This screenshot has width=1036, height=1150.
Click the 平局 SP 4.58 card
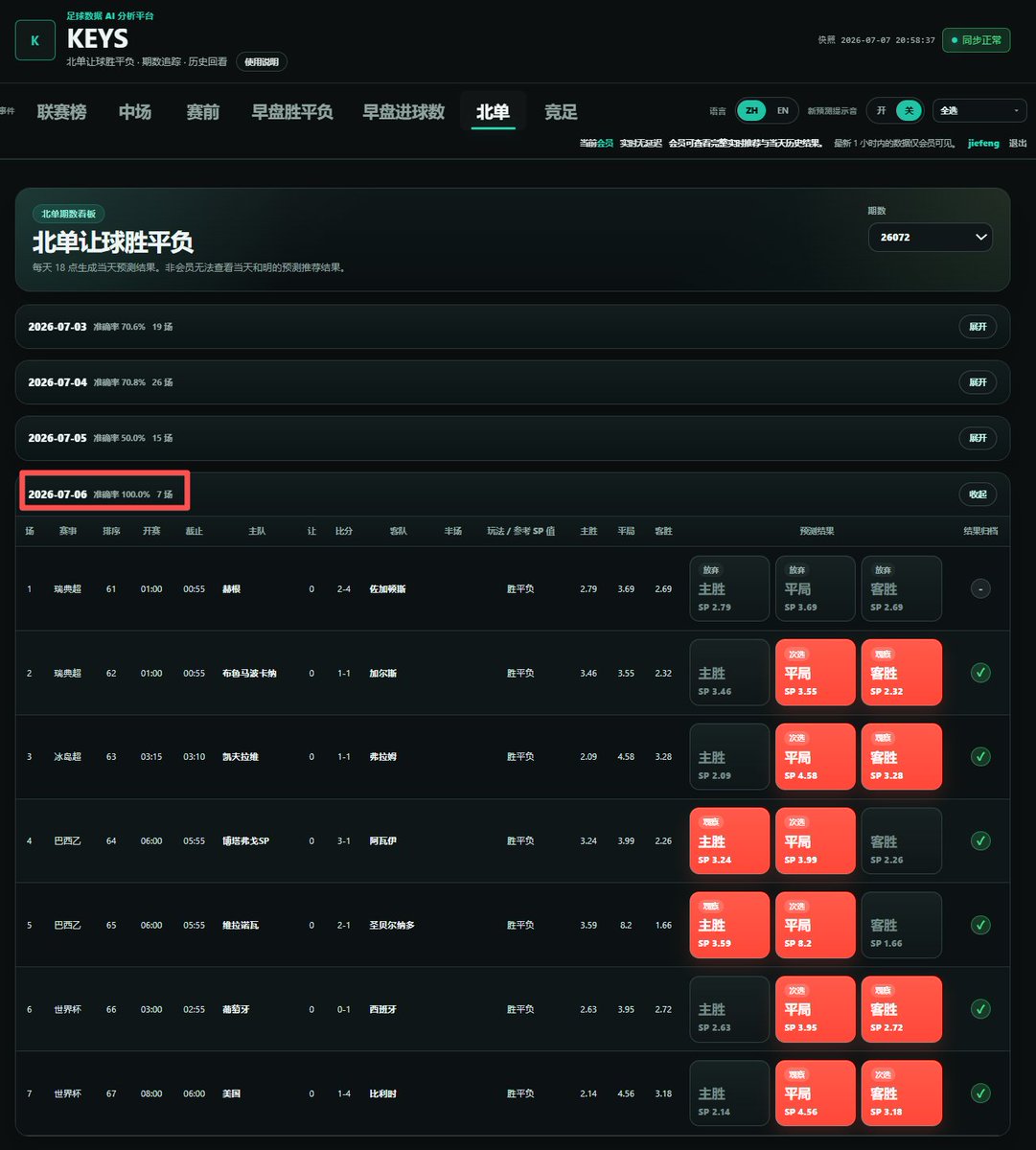816,757
